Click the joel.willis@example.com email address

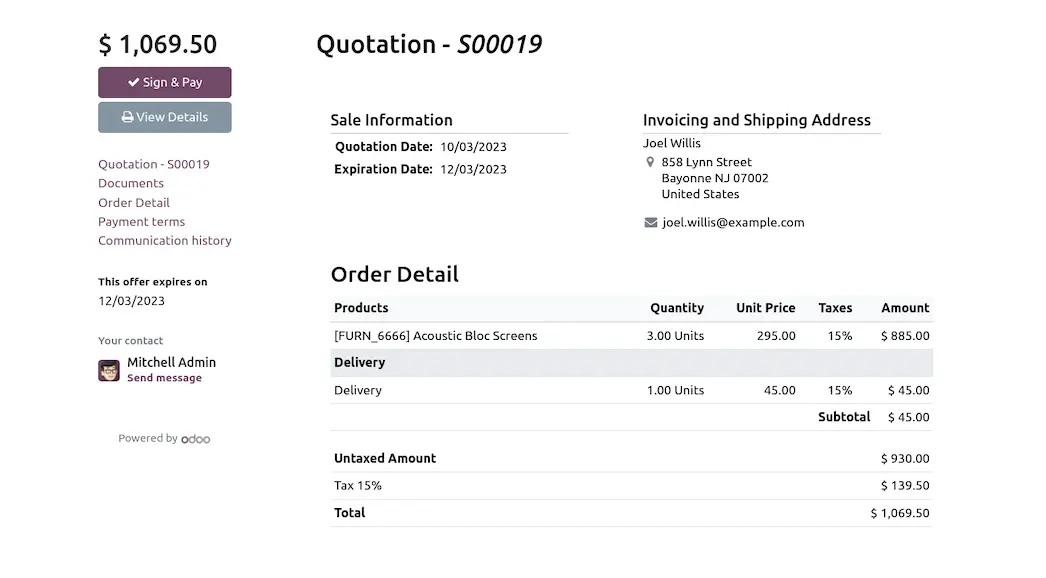click(x=733, y=222)
